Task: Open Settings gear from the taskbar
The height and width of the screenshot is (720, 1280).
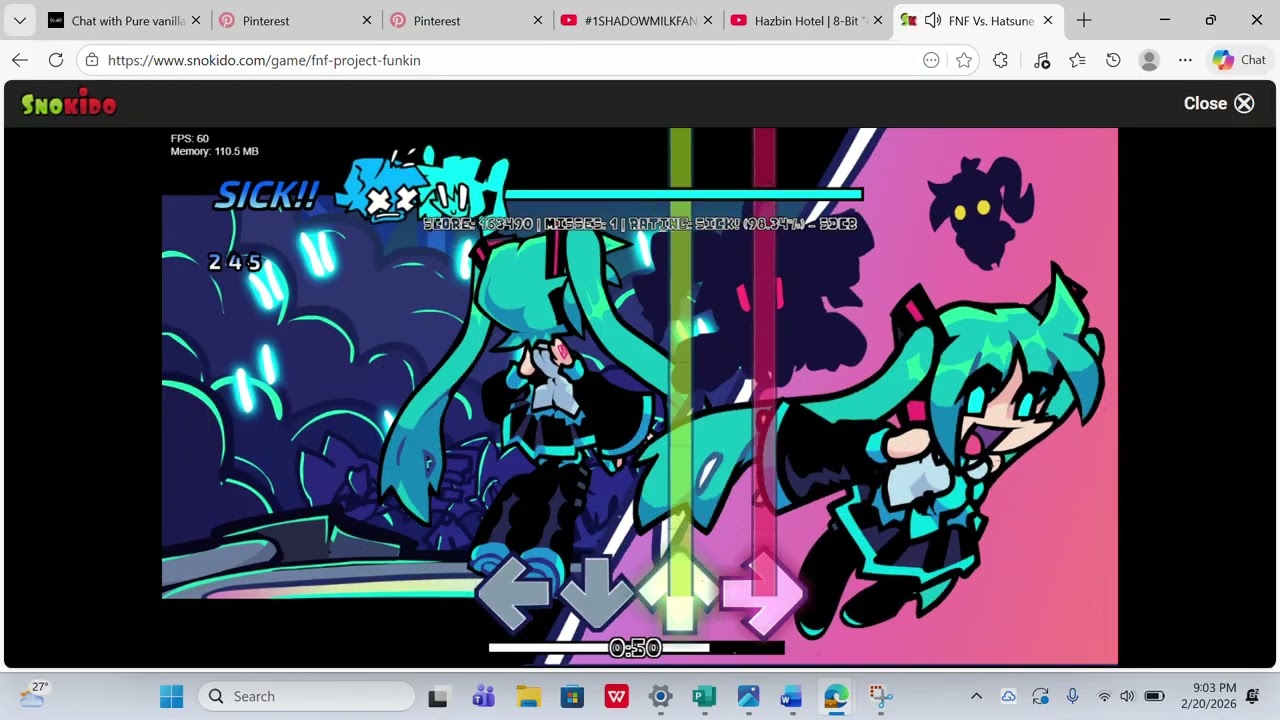Action: pos(660,696)
